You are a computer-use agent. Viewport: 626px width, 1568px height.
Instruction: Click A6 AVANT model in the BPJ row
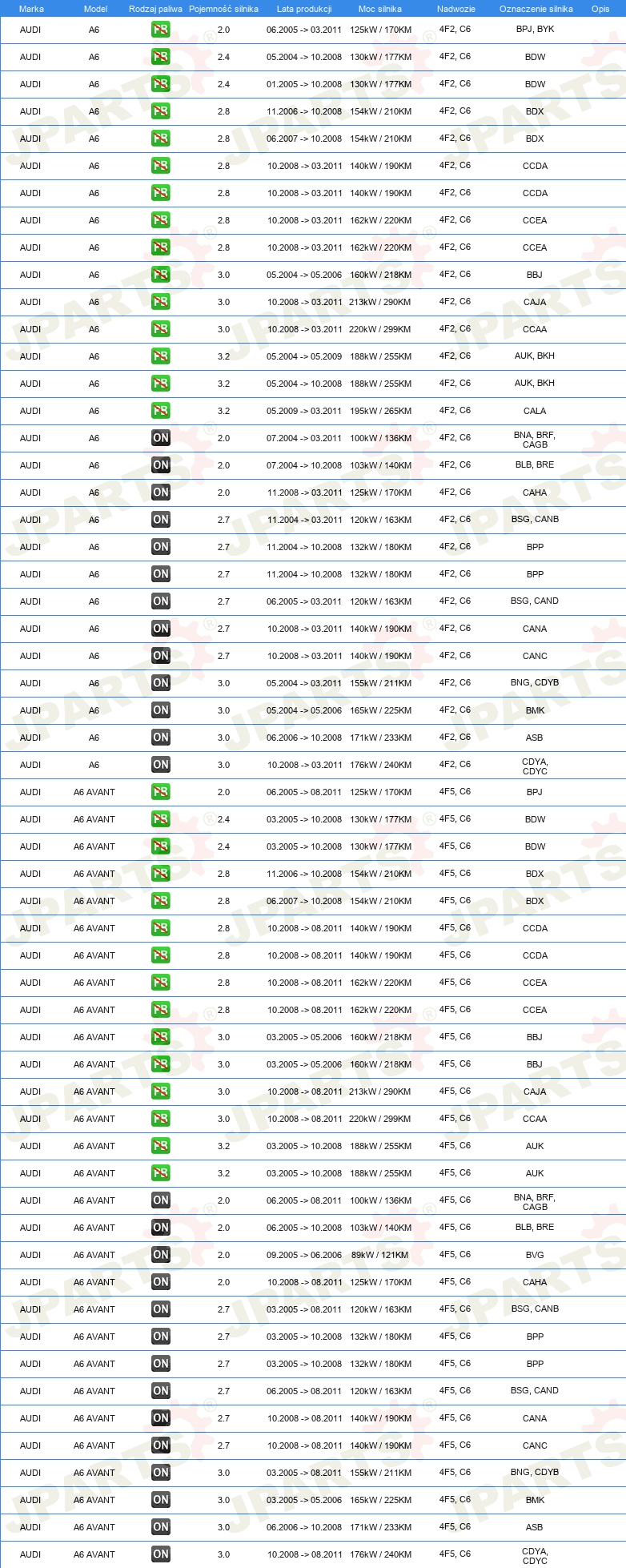94,792
